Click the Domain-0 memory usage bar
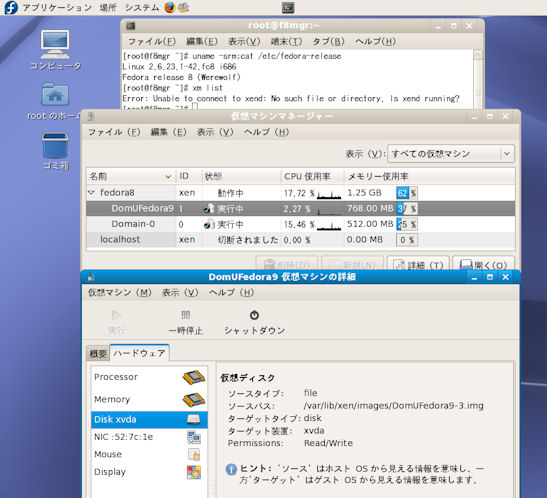547x498 pixels. (407, 224)
